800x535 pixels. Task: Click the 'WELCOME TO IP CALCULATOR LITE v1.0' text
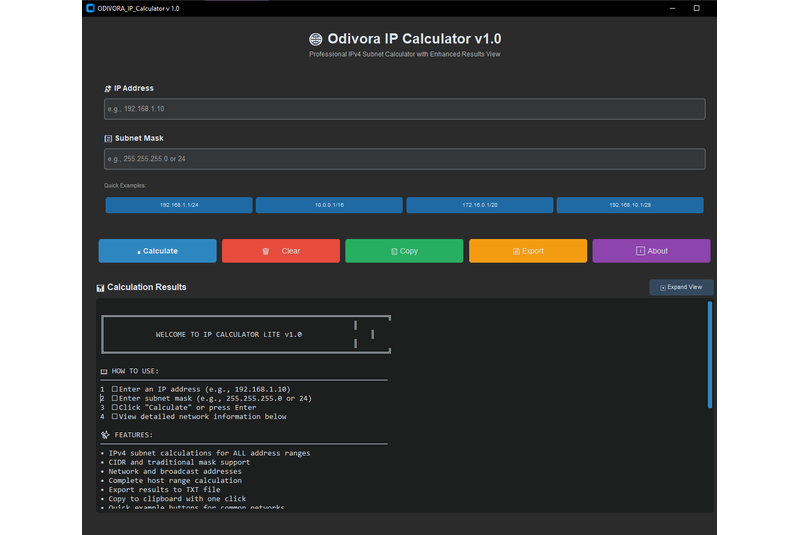pos(229,335)
